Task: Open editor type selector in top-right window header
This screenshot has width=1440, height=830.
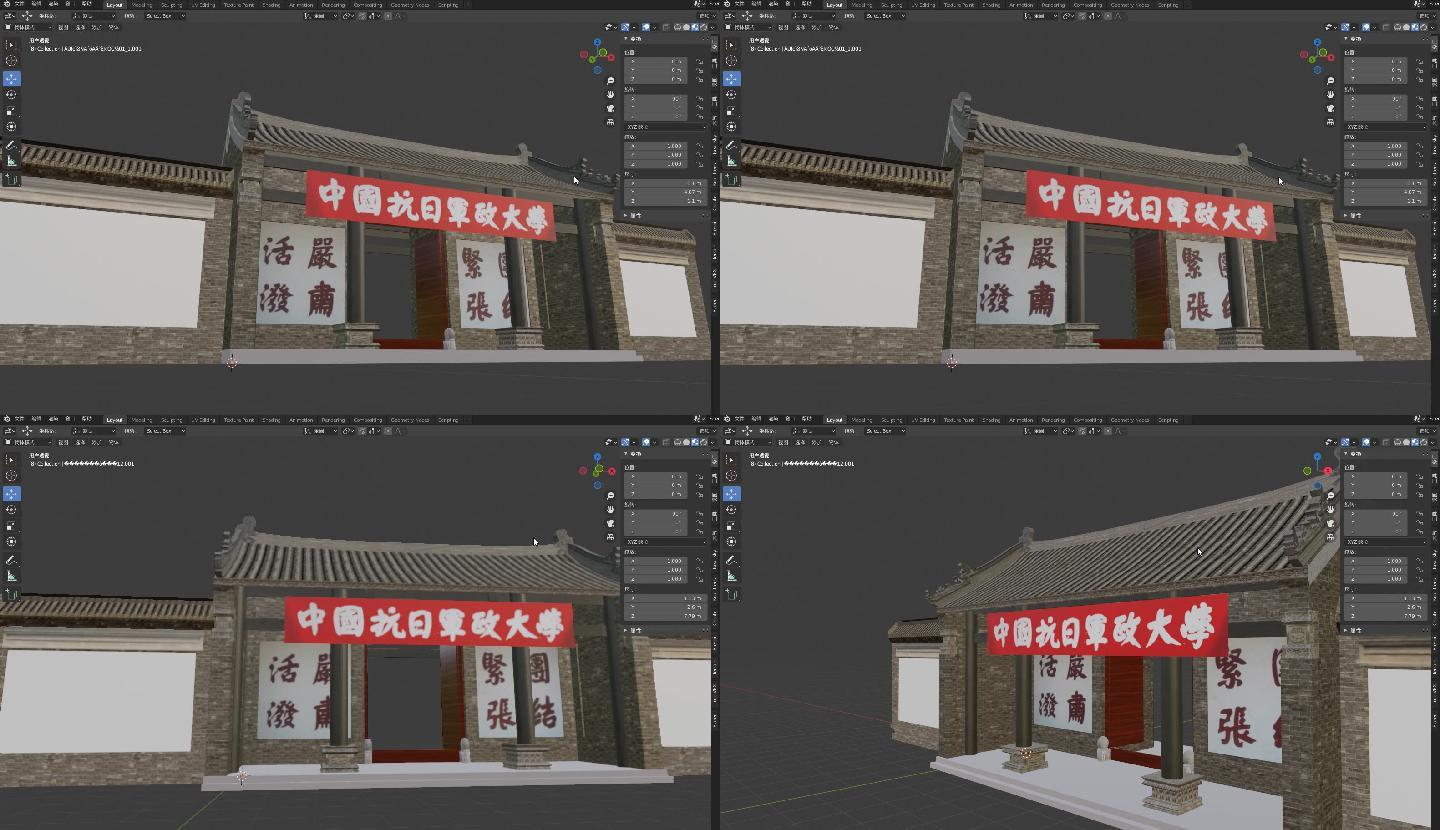Action: point(730,16)
